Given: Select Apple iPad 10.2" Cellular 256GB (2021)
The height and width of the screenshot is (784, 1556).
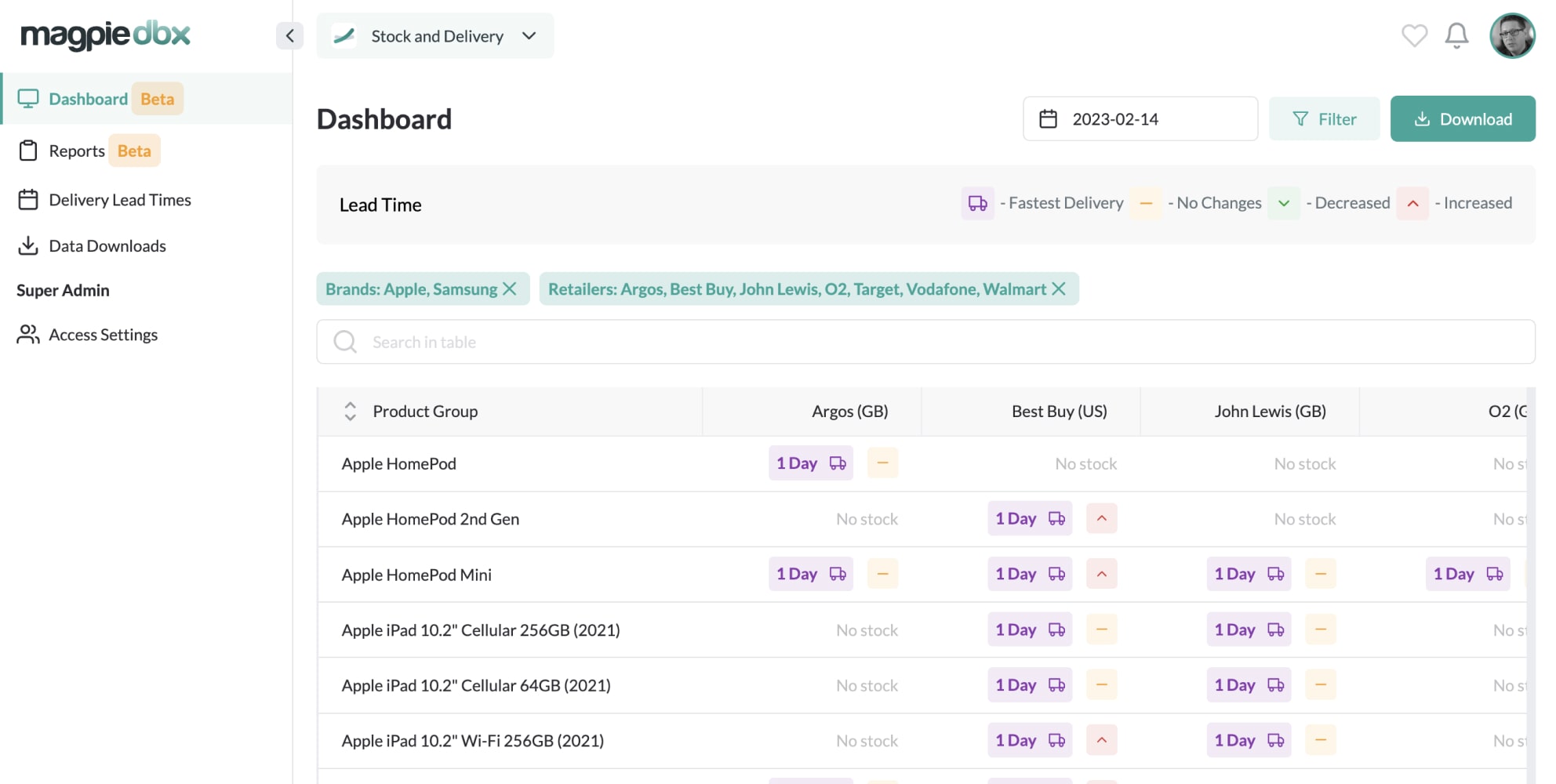Looking at the screenshot, I should pos(481,630).
